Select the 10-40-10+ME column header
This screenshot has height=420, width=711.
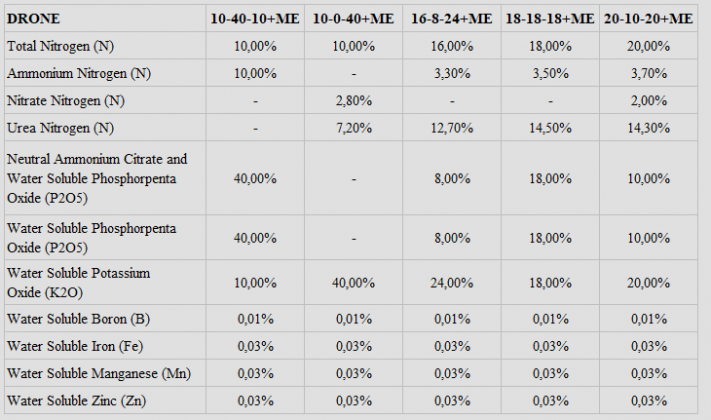pos(257,19)
